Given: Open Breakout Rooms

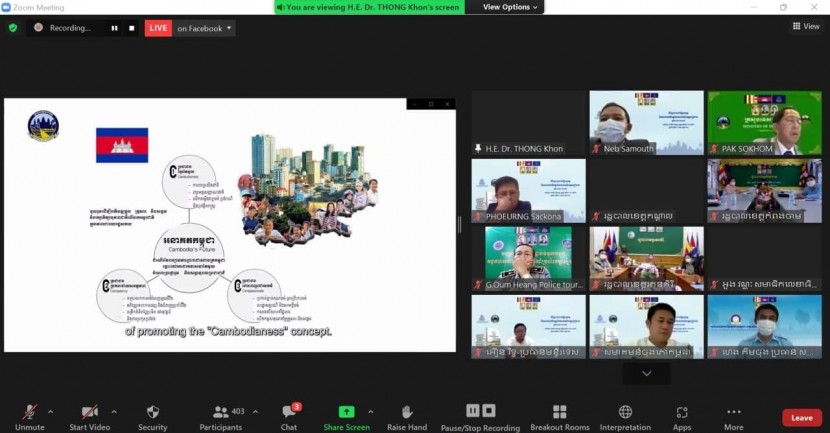Looking at the screenshot, I should pos(559,412).
